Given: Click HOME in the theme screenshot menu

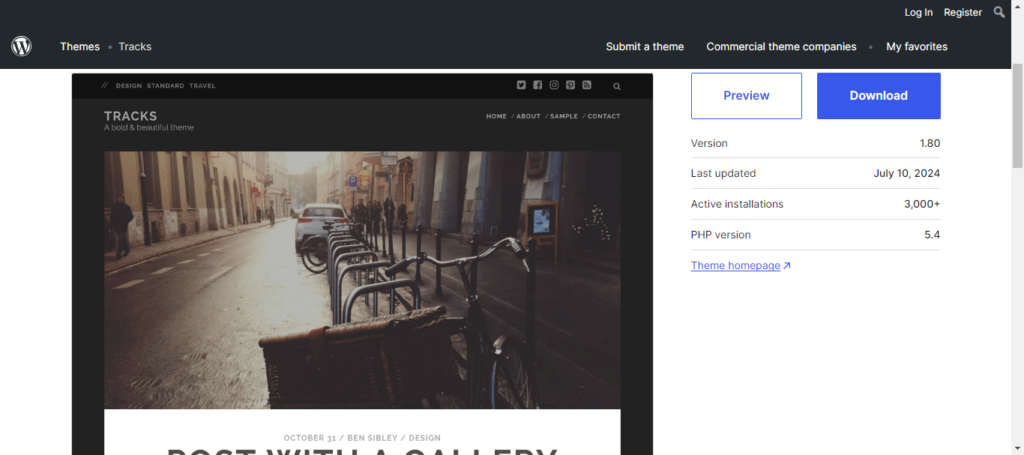Looking at the screenshot, I should point(496,116).
